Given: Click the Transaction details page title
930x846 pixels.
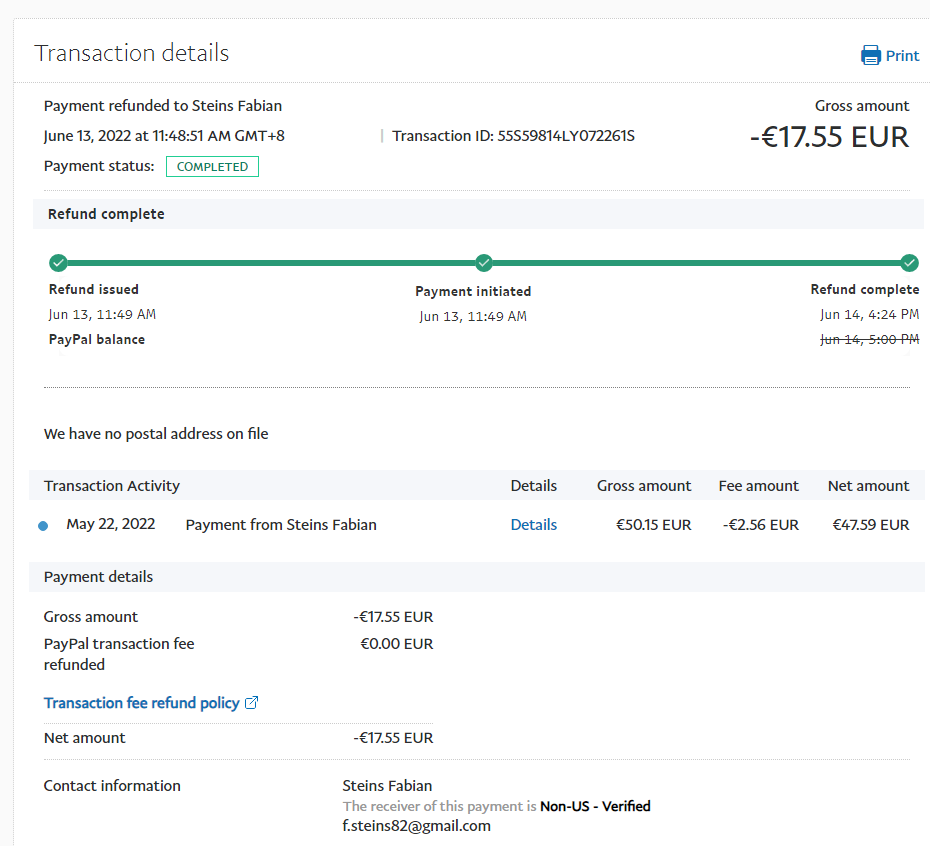Looking at the screenshot, I should pos(132,53).
